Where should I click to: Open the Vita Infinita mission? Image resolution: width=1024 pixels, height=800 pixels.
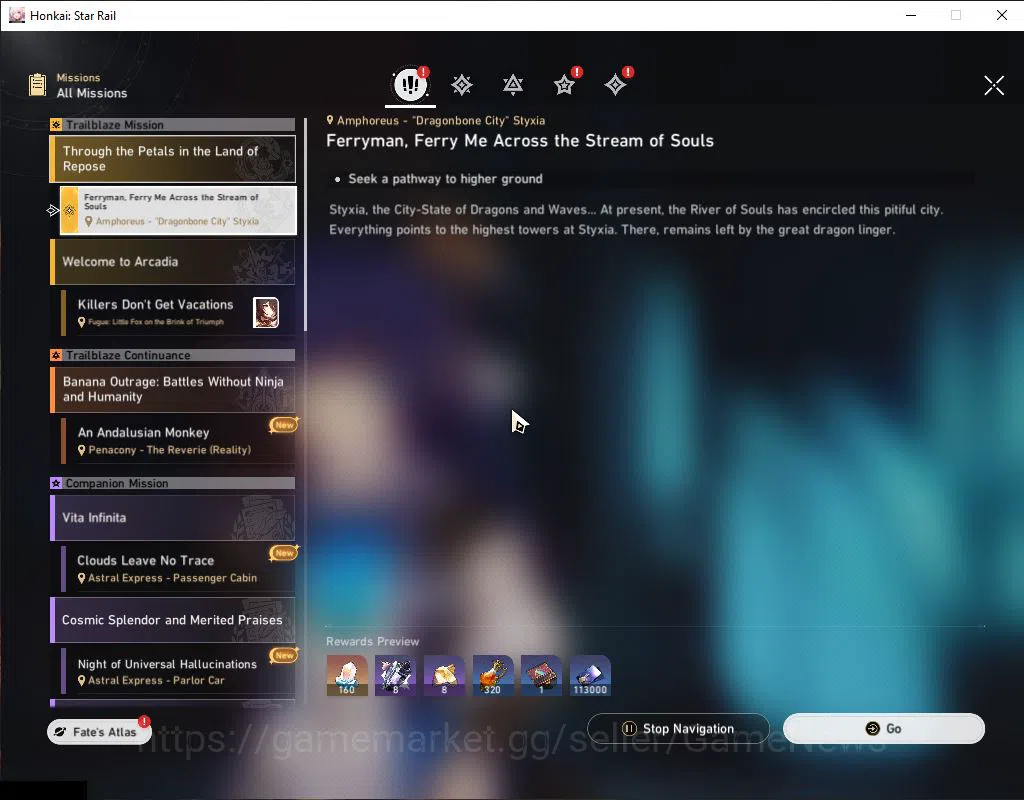[173, 518]
